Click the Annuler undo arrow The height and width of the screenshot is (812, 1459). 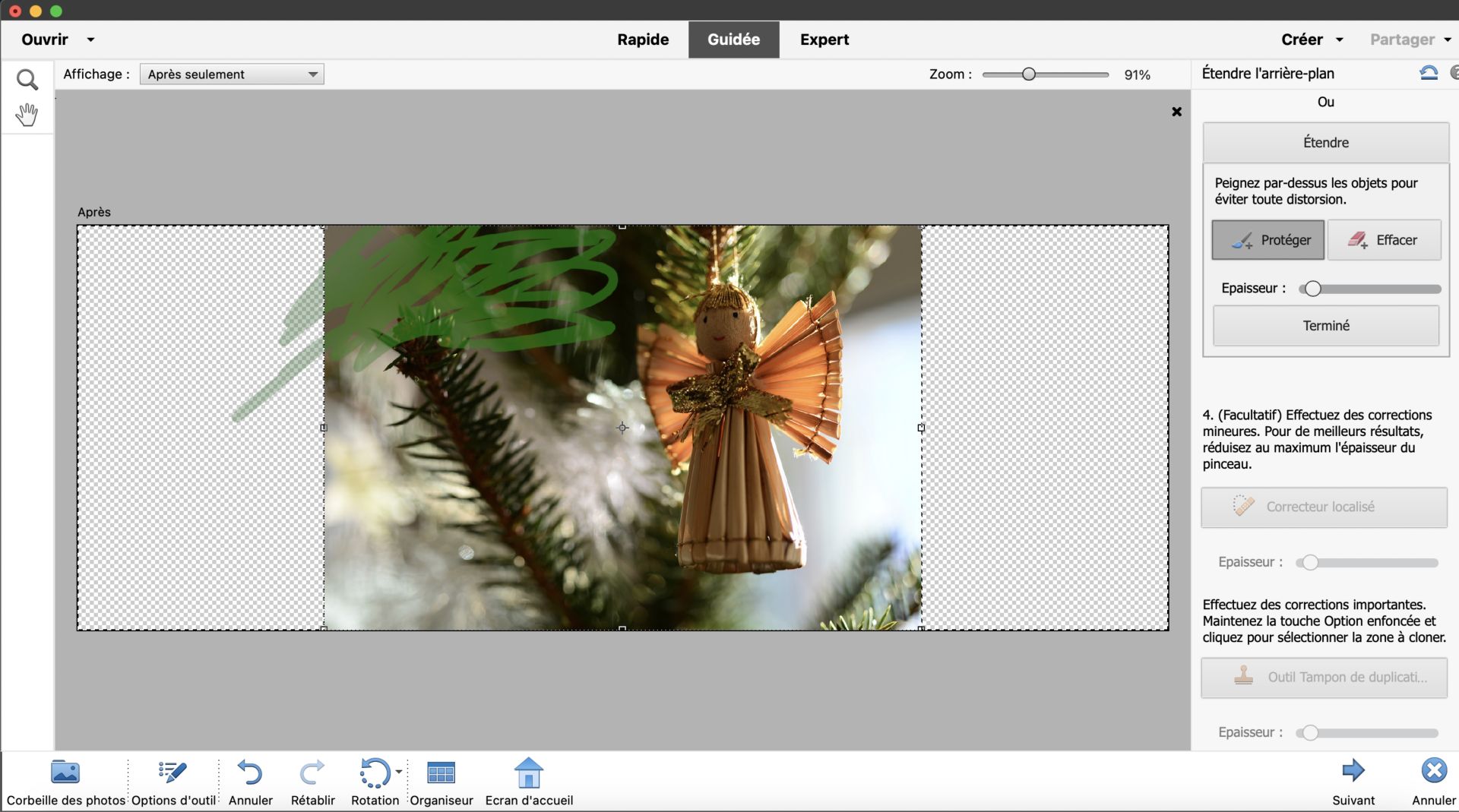point(250,772)
